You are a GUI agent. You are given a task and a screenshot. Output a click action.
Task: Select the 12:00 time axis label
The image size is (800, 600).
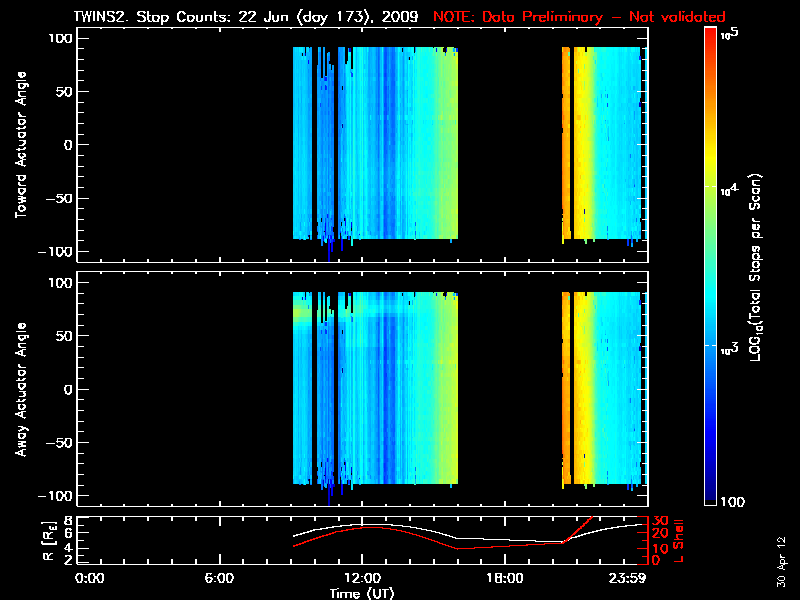point(361,579)
